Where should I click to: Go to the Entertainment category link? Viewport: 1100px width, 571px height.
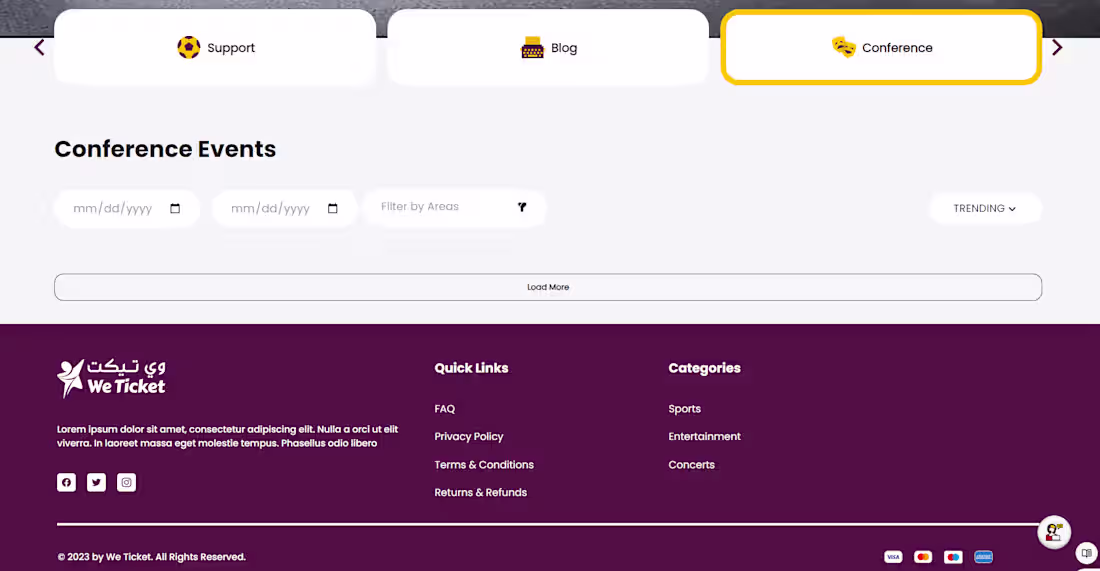[704, 436]
